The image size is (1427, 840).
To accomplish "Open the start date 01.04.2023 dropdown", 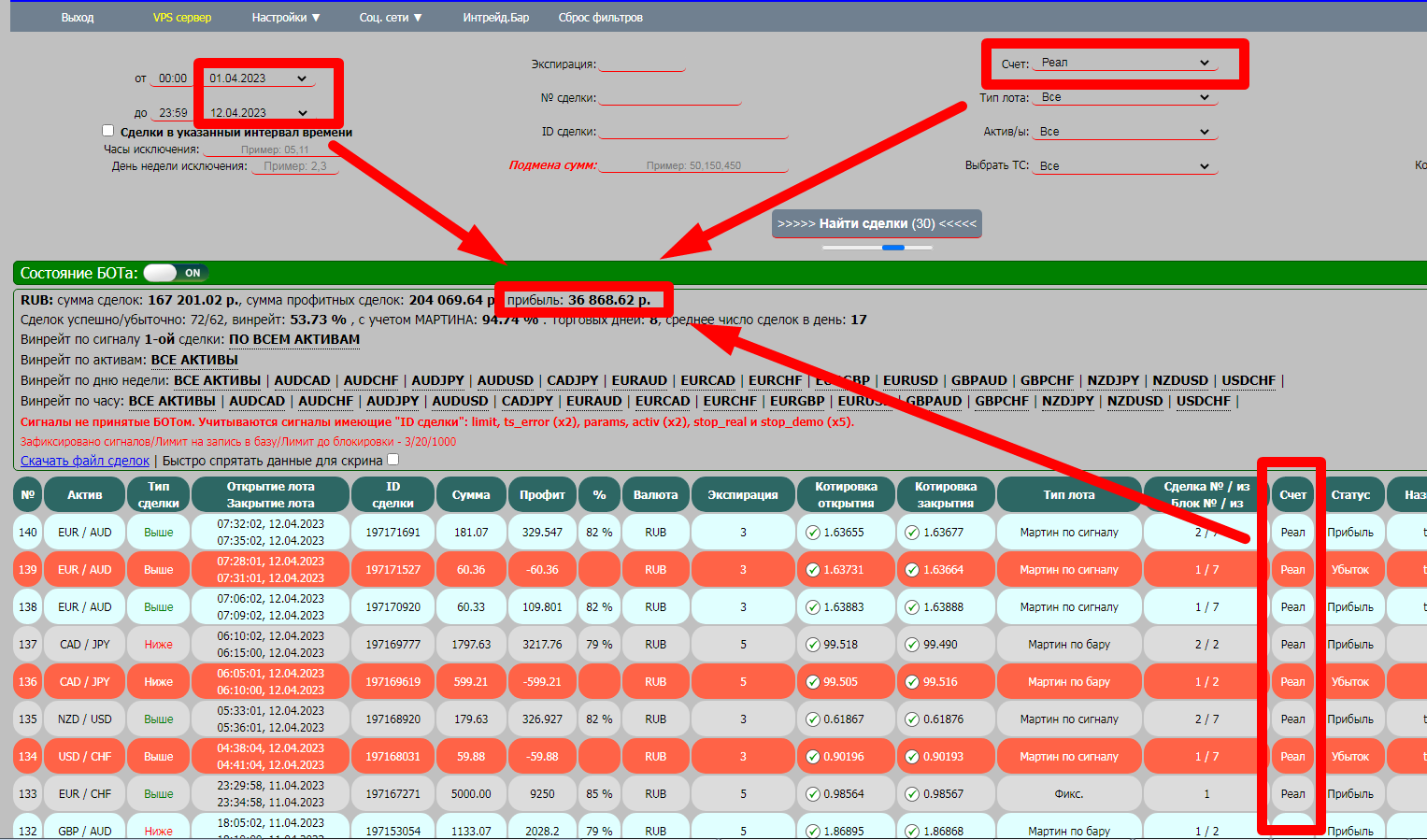I will point(259,78).
